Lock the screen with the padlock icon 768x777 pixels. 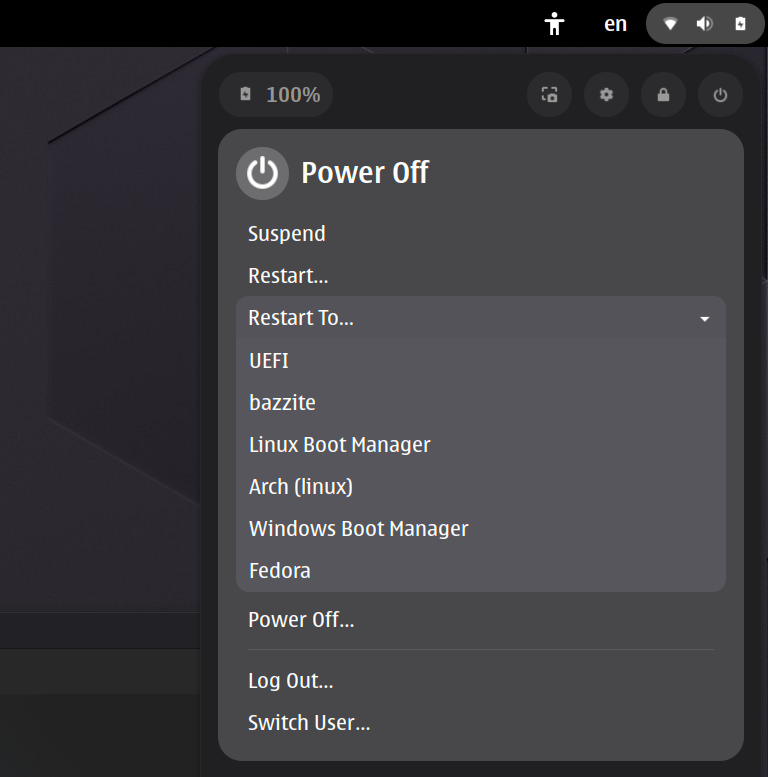click(663, 95)
